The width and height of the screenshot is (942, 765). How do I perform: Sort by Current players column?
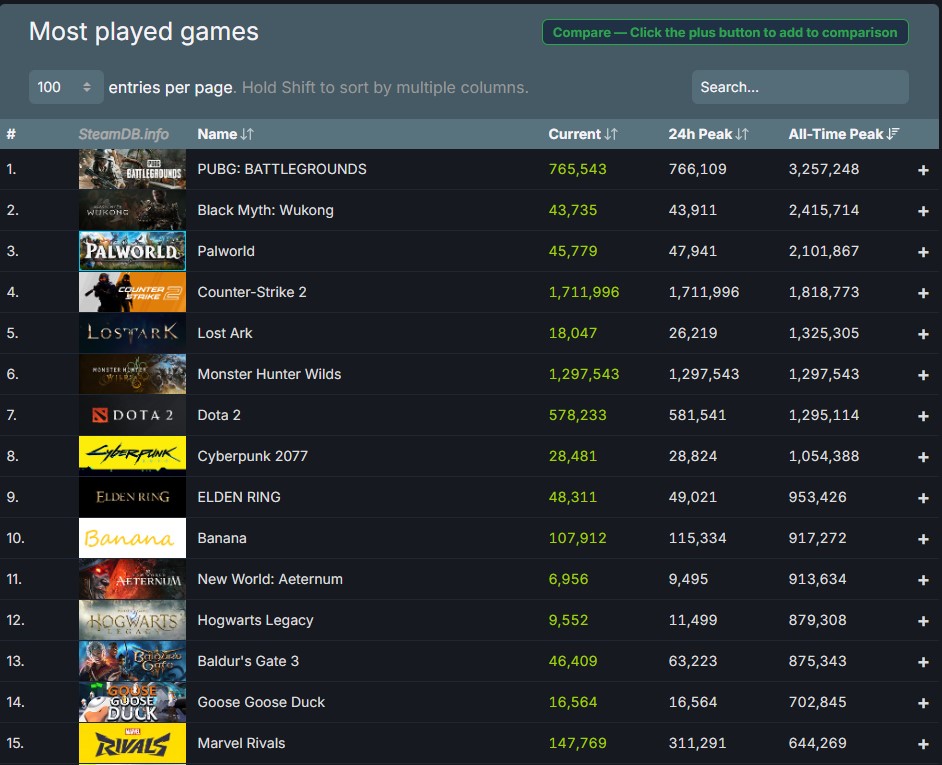(582, 134)
